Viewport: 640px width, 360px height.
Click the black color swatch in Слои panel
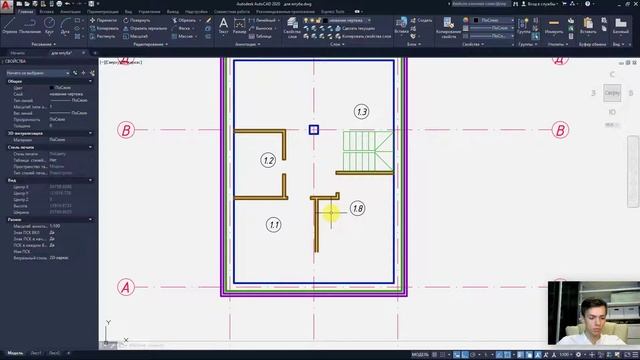click(x=325, y=20)
